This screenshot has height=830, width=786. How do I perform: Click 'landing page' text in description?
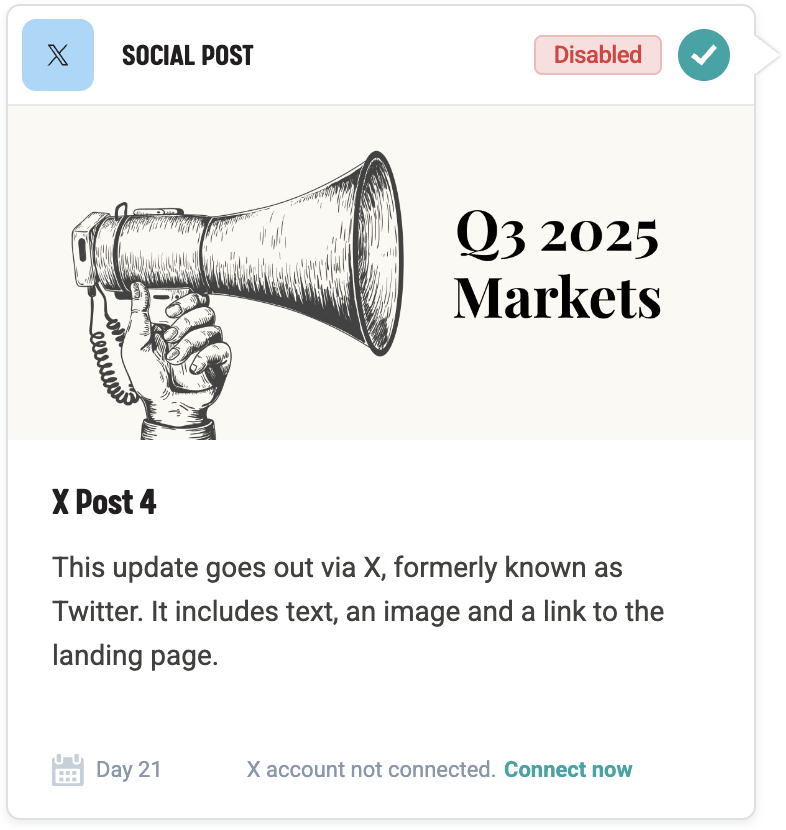click(134, 656)
